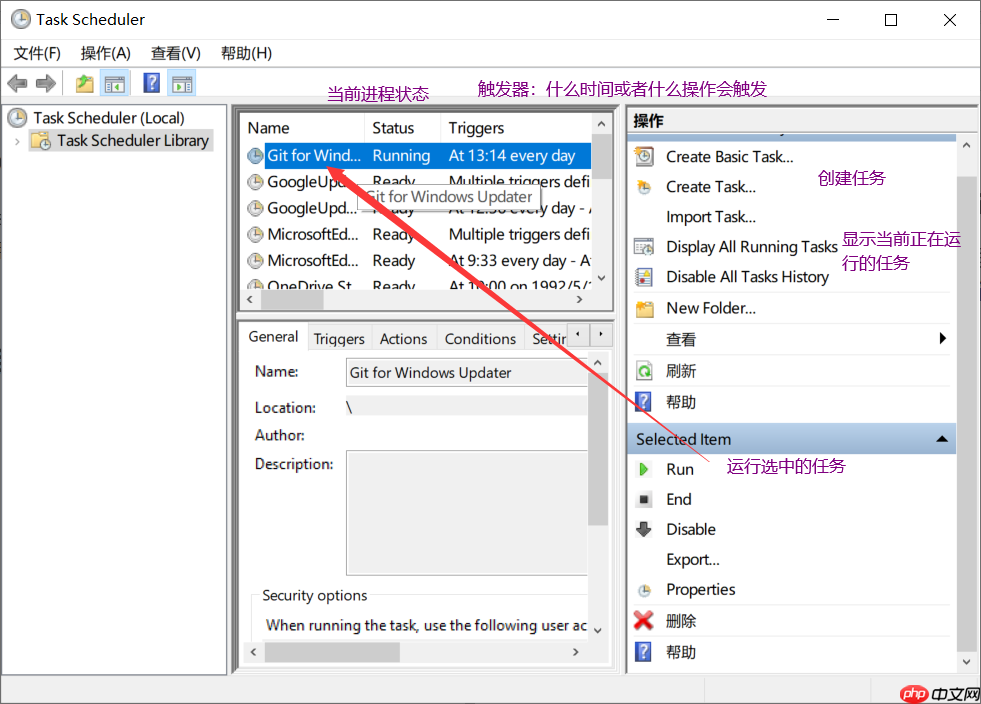The image size is (981, 704).
Task: Open the 查看(V) menu
Action: point(176,53)
